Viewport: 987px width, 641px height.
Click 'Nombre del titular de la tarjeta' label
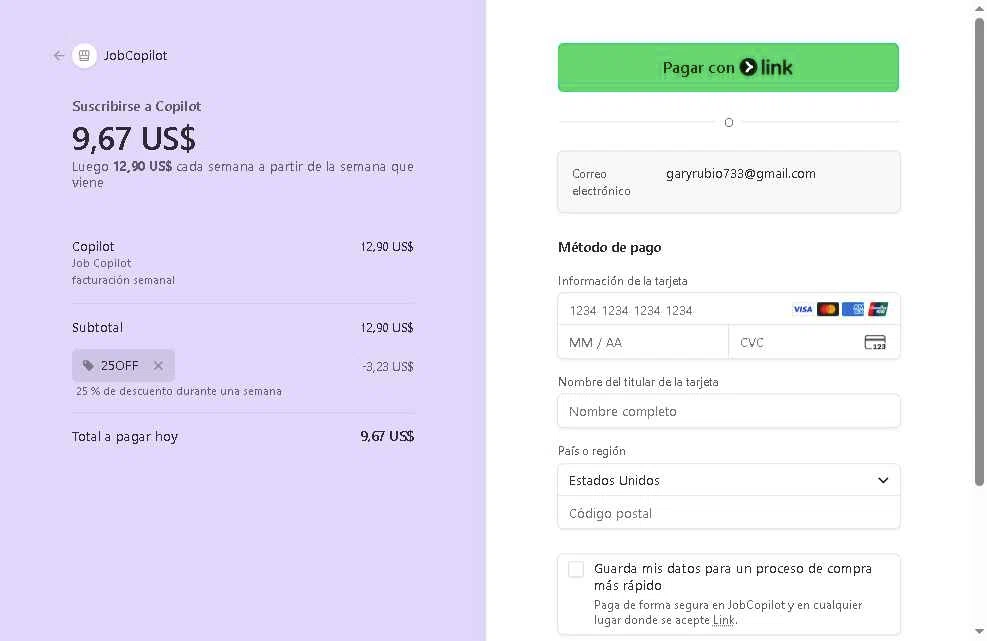coord(638,382)
